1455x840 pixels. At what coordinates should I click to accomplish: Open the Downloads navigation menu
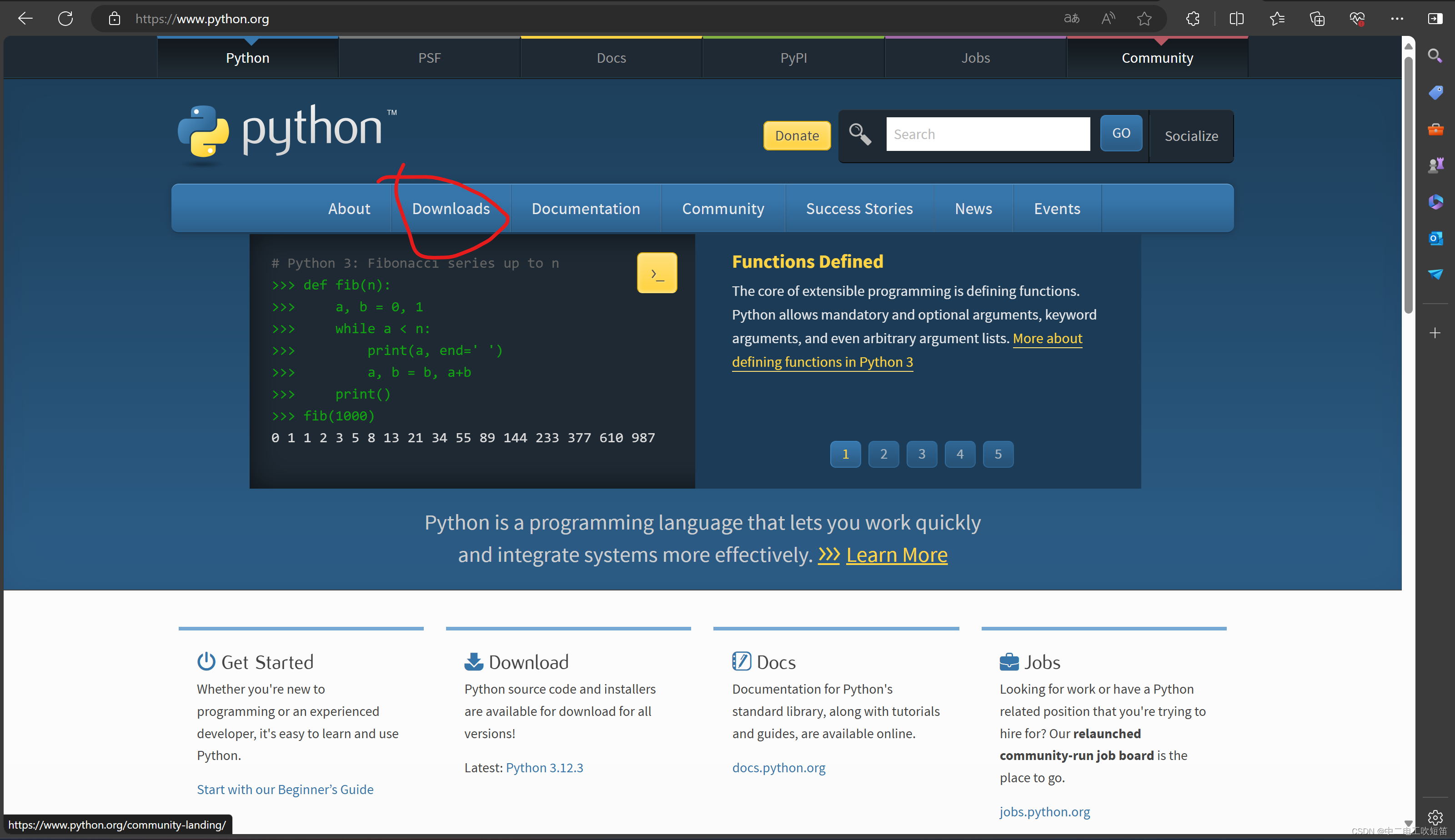451,208
